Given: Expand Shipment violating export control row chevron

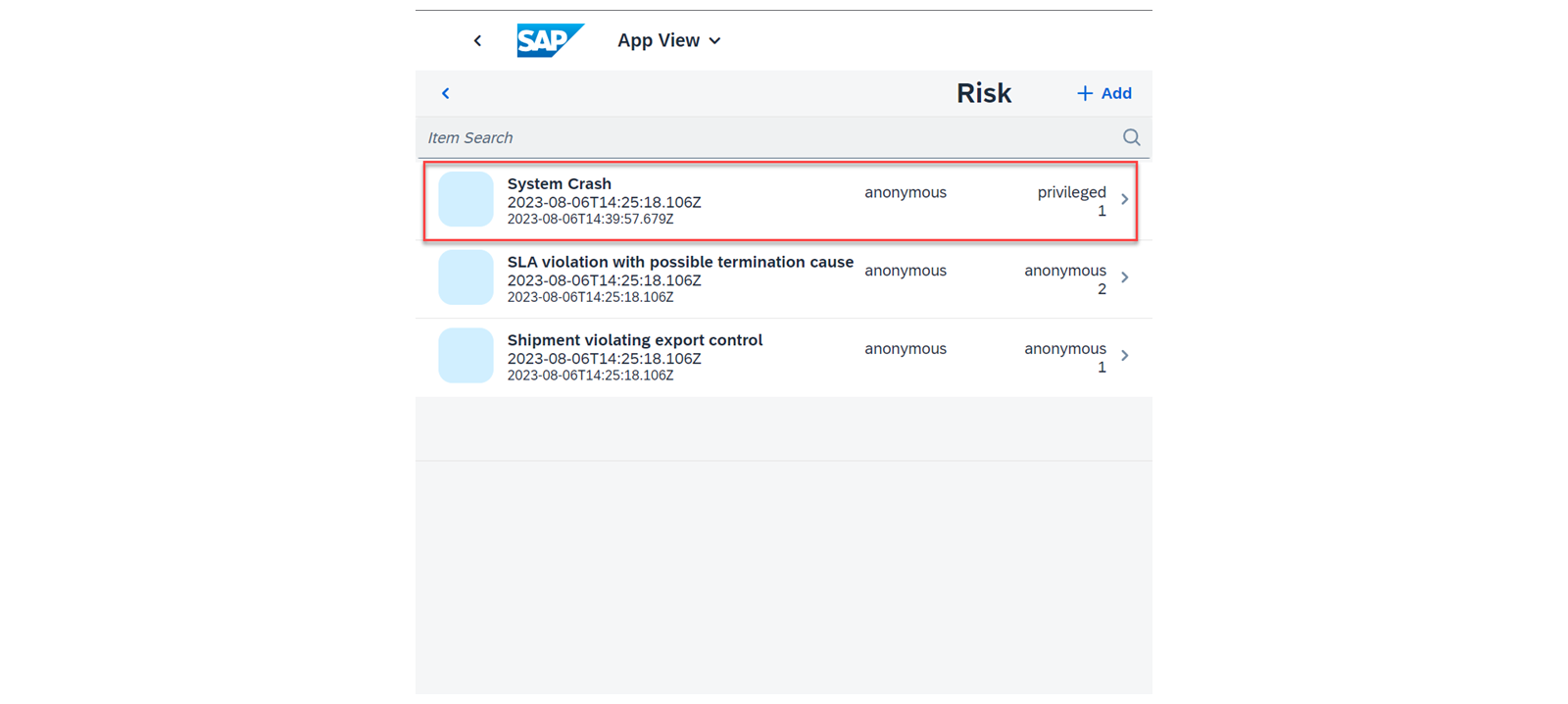Looking at the screenshot, I should click(1125, 356).
